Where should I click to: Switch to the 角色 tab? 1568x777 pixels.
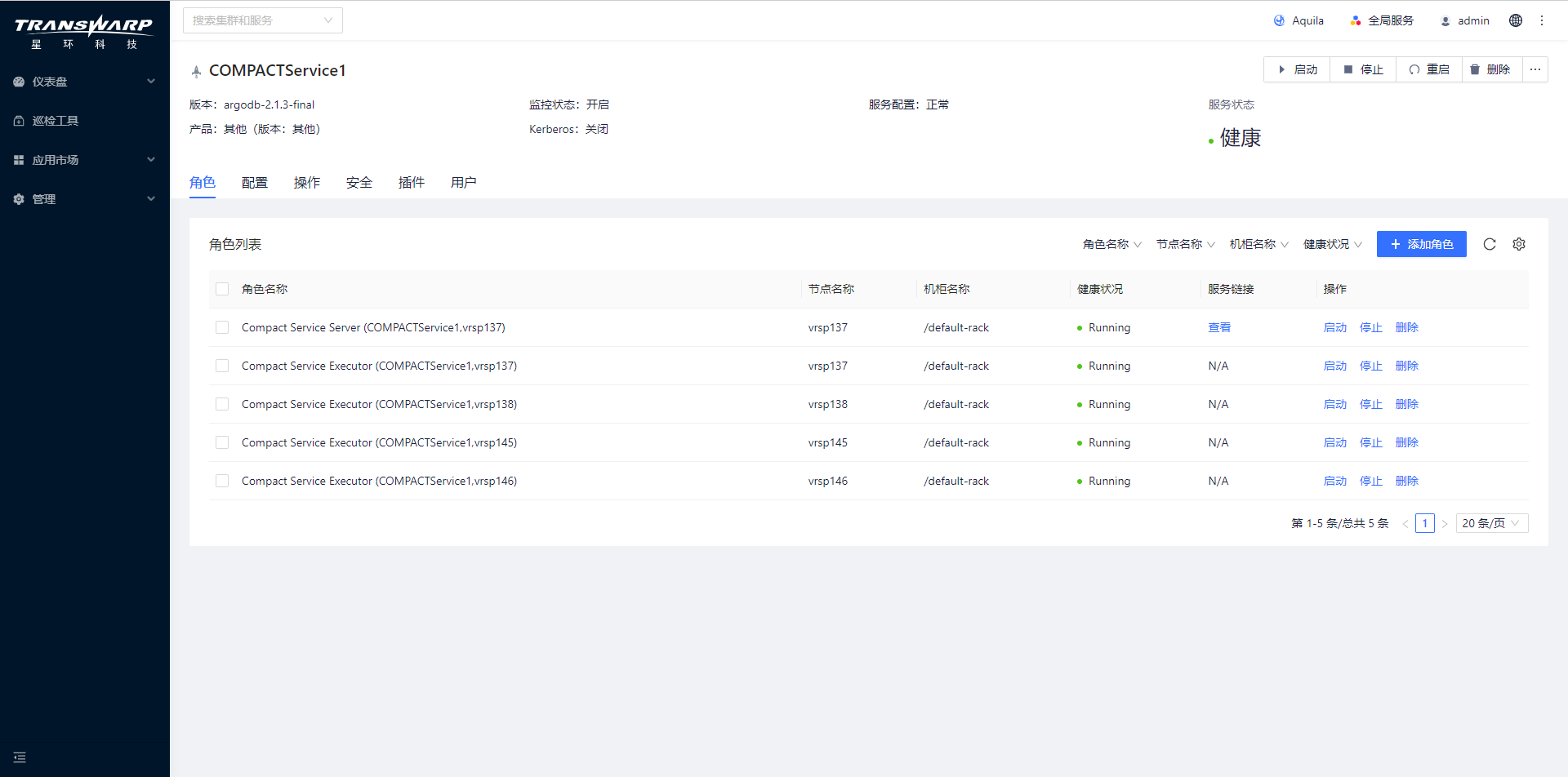[x=203, y=183]
